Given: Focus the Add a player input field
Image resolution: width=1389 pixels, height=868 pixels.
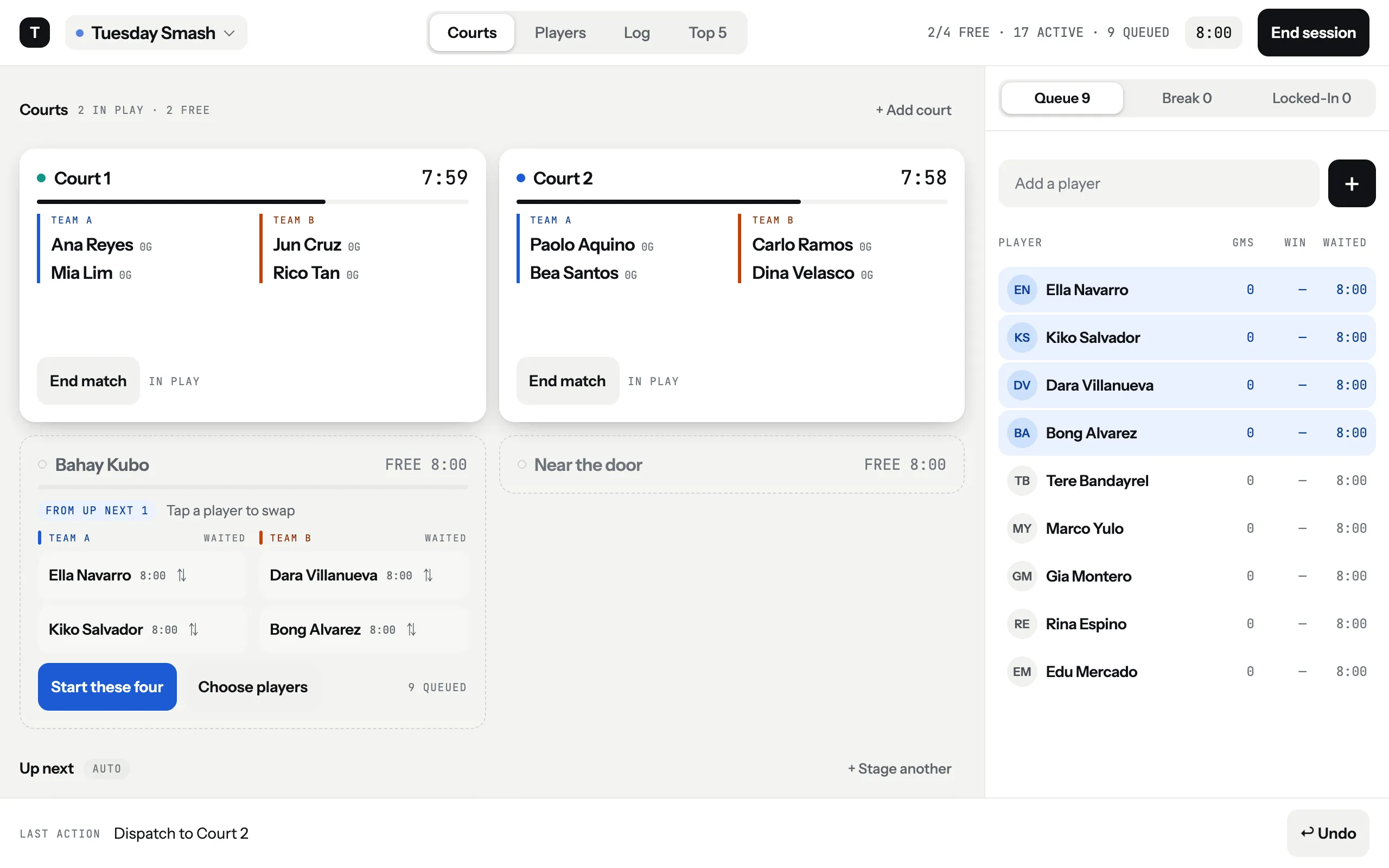Looking at the screenshot, I should (1158, 184).
